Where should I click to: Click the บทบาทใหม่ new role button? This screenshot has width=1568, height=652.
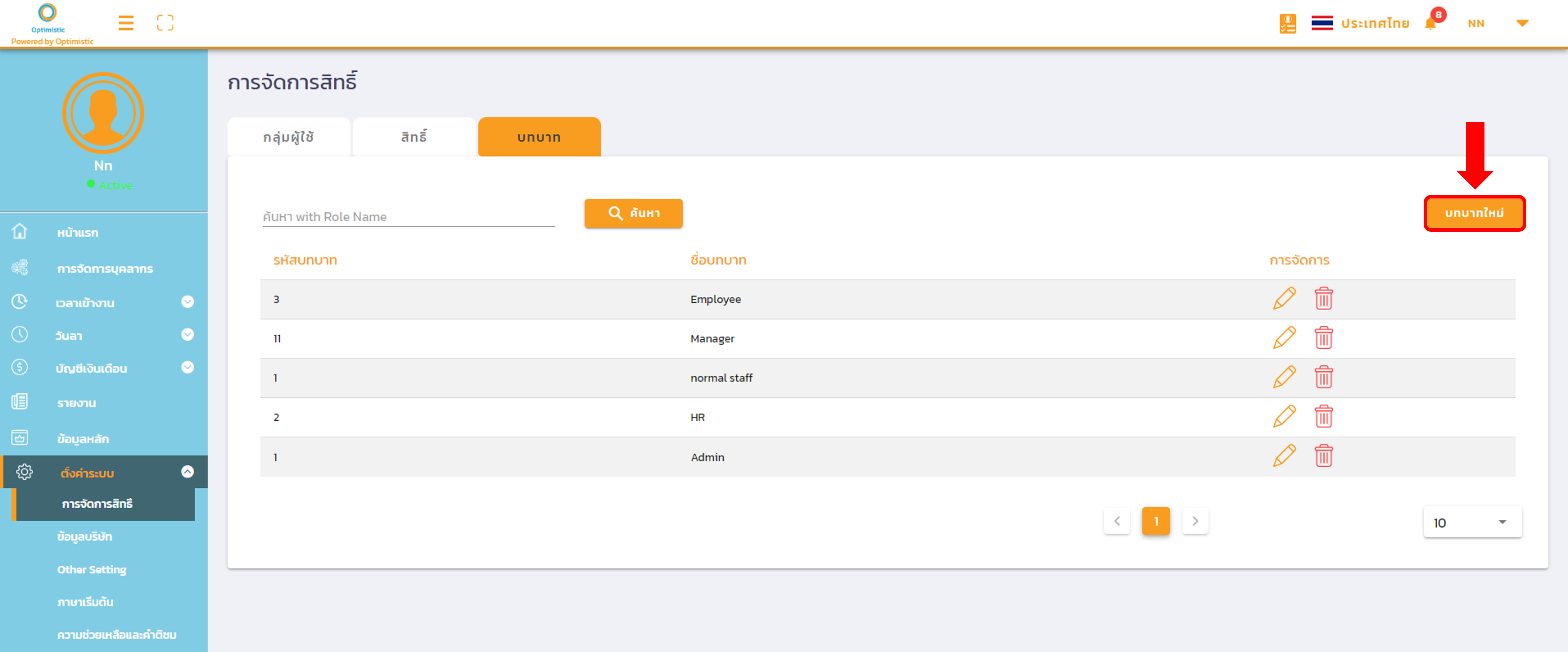click(1474, 213)
